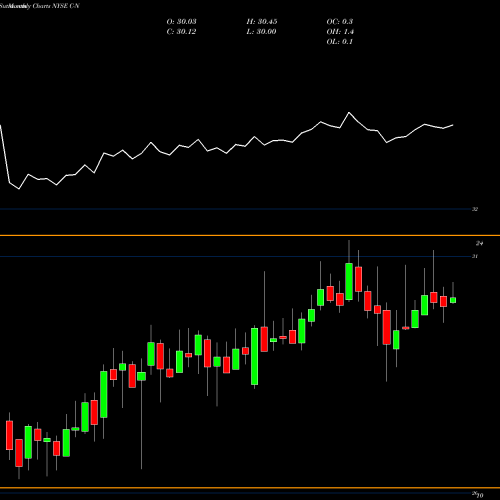The image size is (500, 500).
Task: Click the '32' price axis label
Action: (x=475, y=209)
